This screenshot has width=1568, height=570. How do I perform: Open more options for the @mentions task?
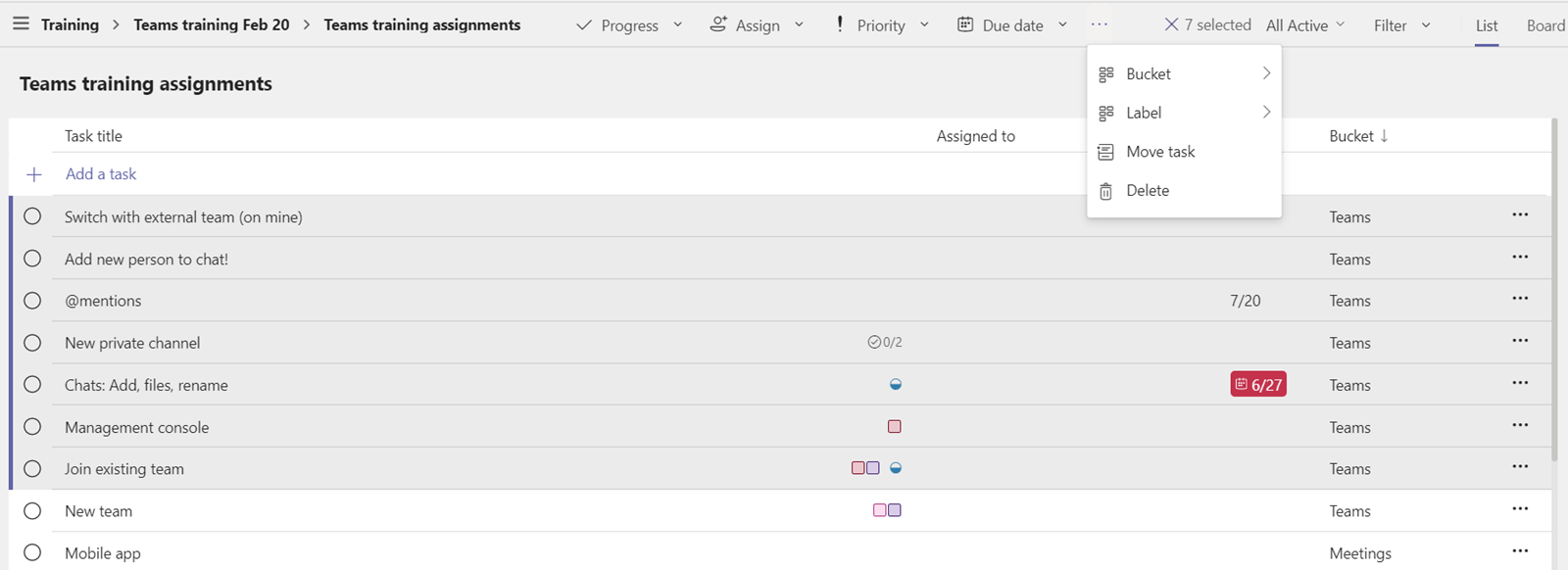1519,299
